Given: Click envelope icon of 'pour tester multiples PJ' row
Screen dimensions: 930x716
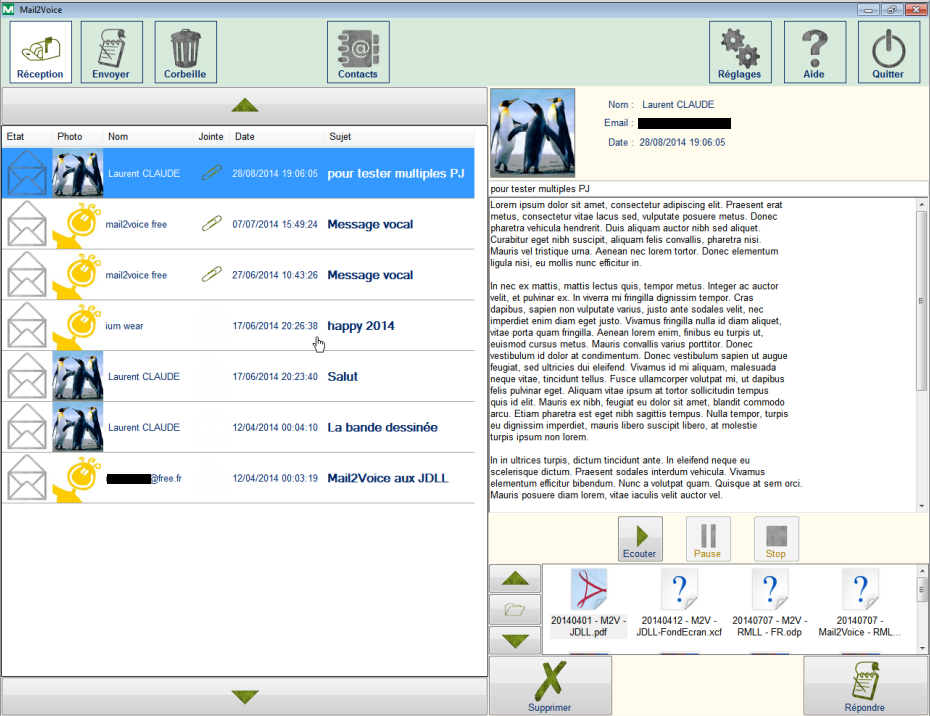Looking at the screenshot, I should 27,173.
